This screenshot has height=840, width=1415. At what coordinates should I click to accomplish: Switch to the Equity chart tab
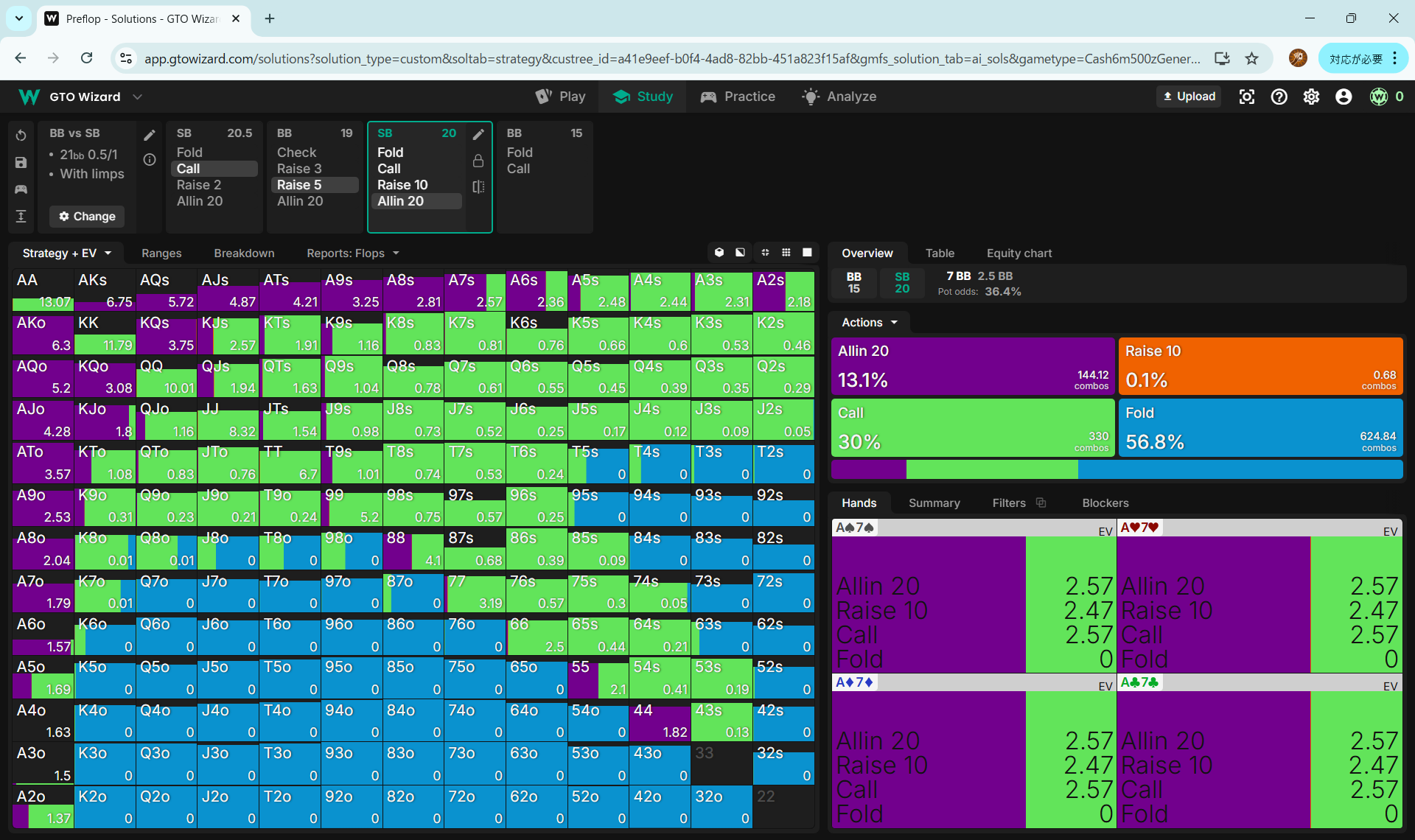click(1019, 253)
